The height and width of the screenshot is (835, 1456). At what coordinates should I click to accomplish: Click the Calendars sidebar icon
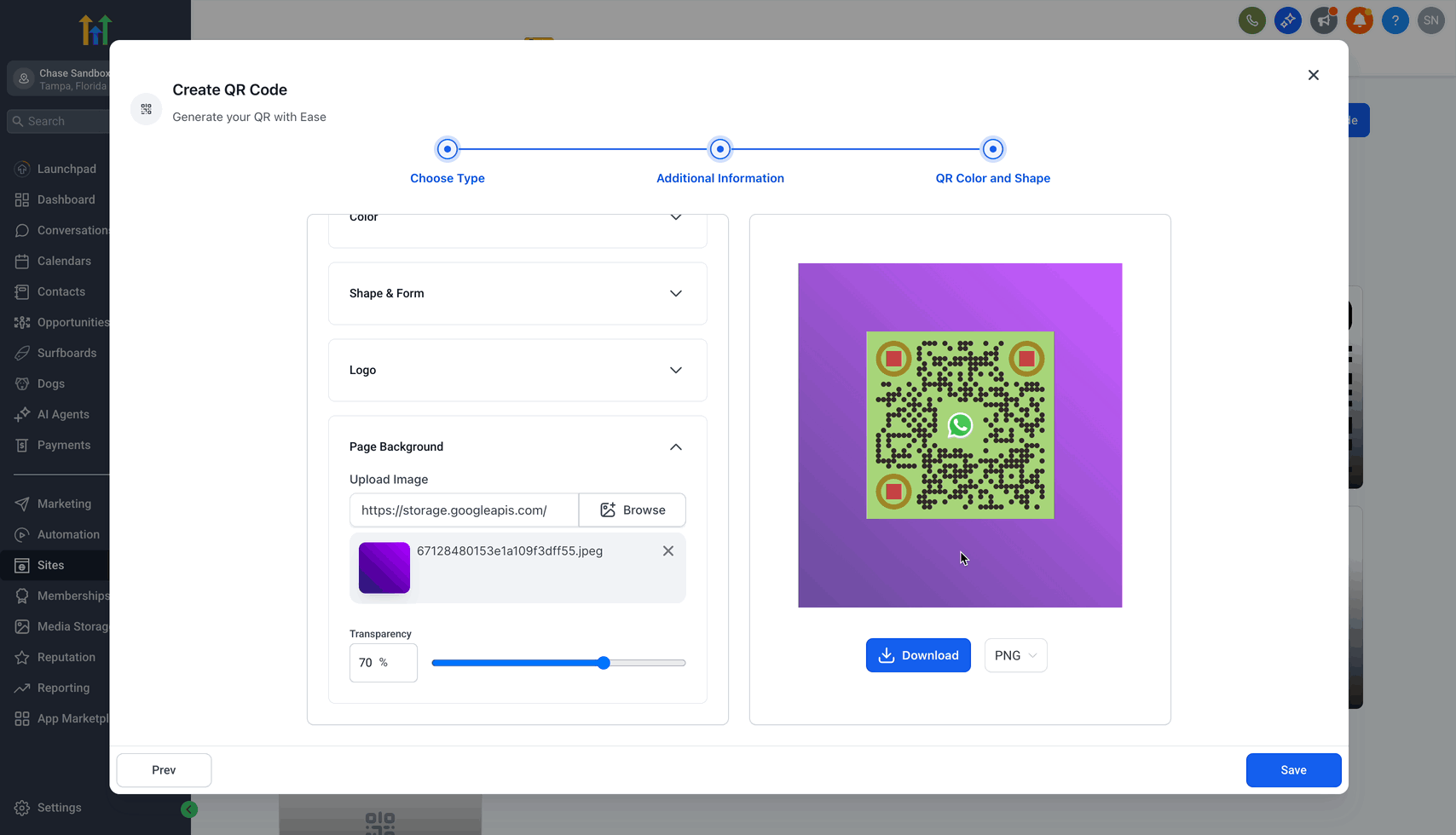pos(22,261)
